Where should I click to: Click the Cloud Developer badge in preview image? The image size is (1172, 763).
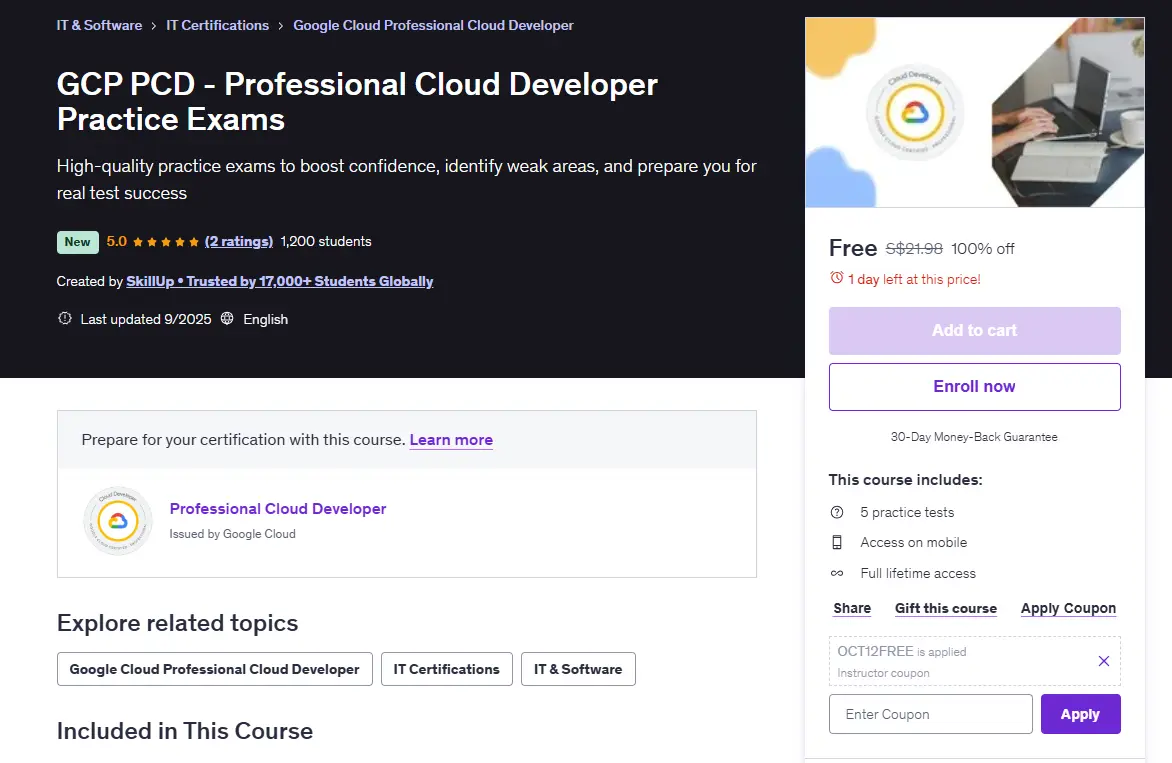[x=914, y=113]
